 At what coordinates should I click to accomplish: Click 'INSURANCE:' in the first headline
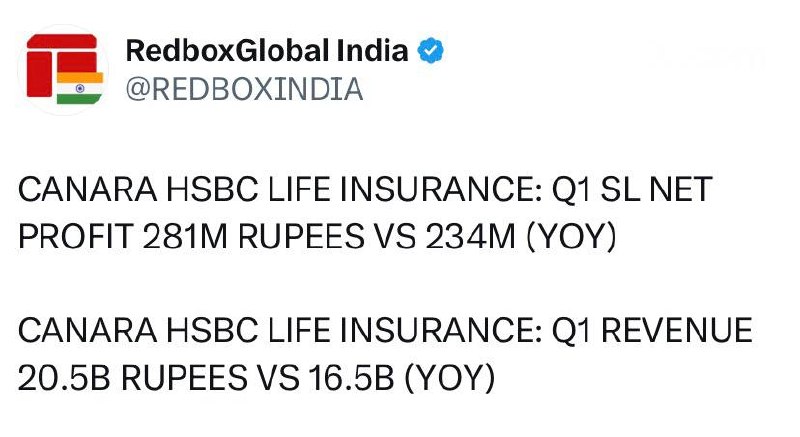(441, 189)
